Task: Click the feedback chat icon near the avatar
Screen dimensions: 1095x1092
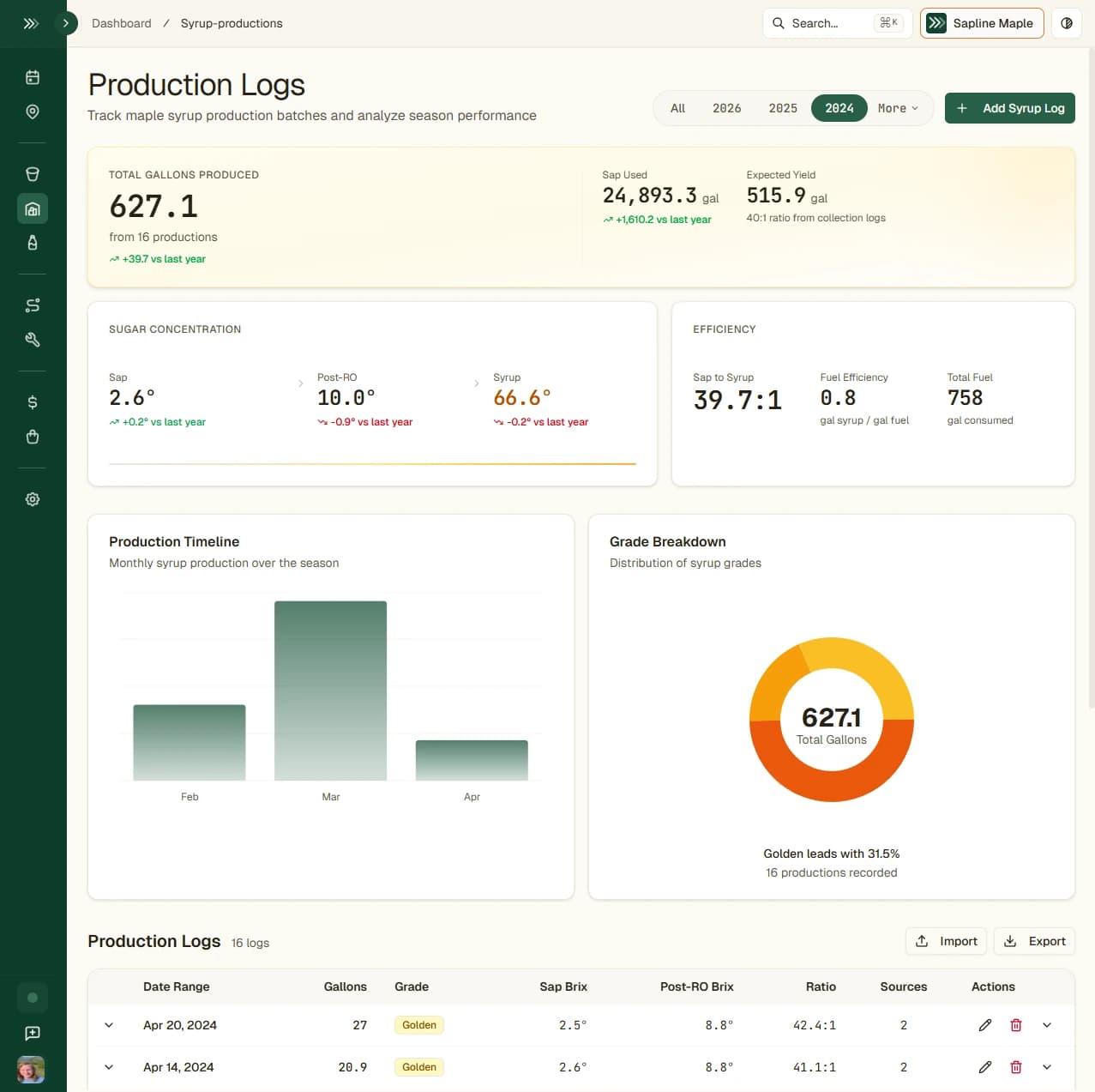Action: point(33,1033)
